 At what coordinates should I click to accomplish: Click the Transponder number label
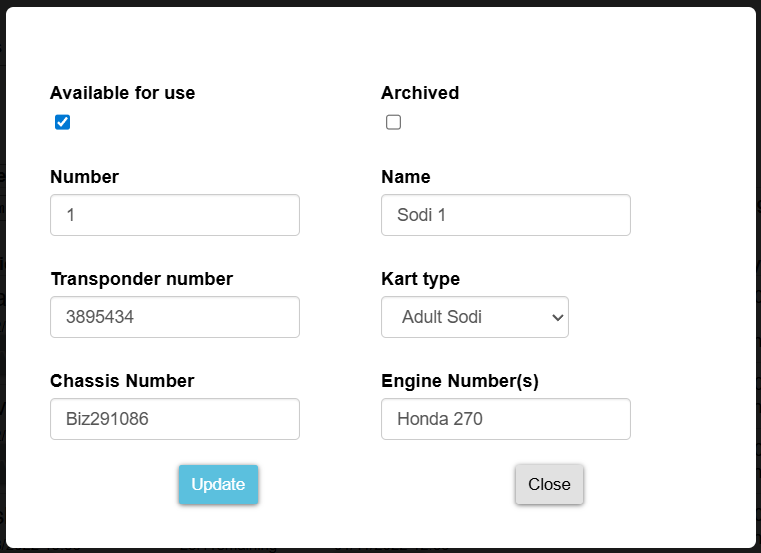(x=142, y=279)
